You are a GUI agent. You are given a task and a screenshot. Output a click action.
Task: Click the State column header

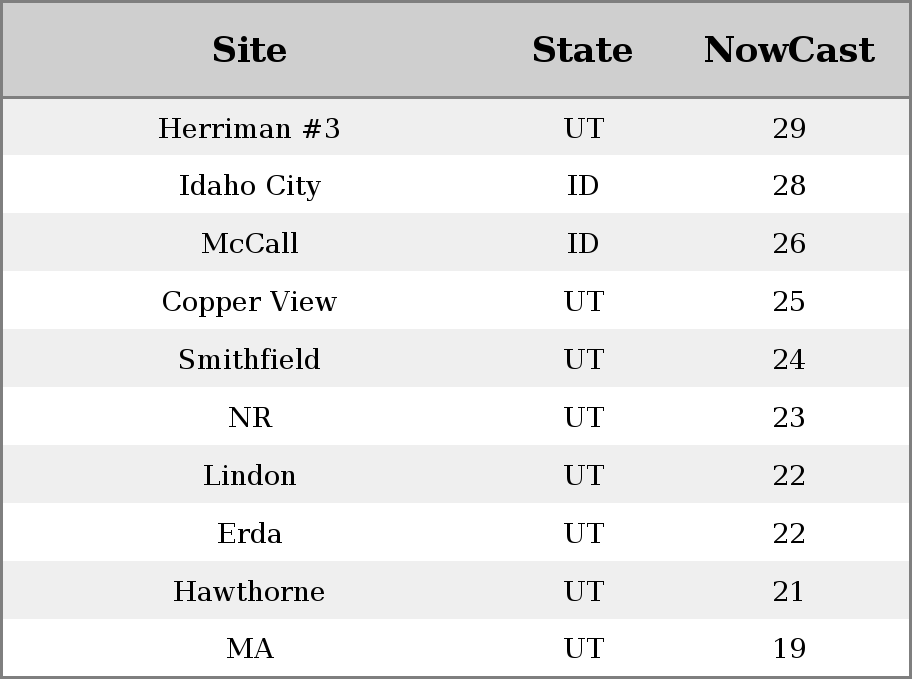tap(582, 50)
